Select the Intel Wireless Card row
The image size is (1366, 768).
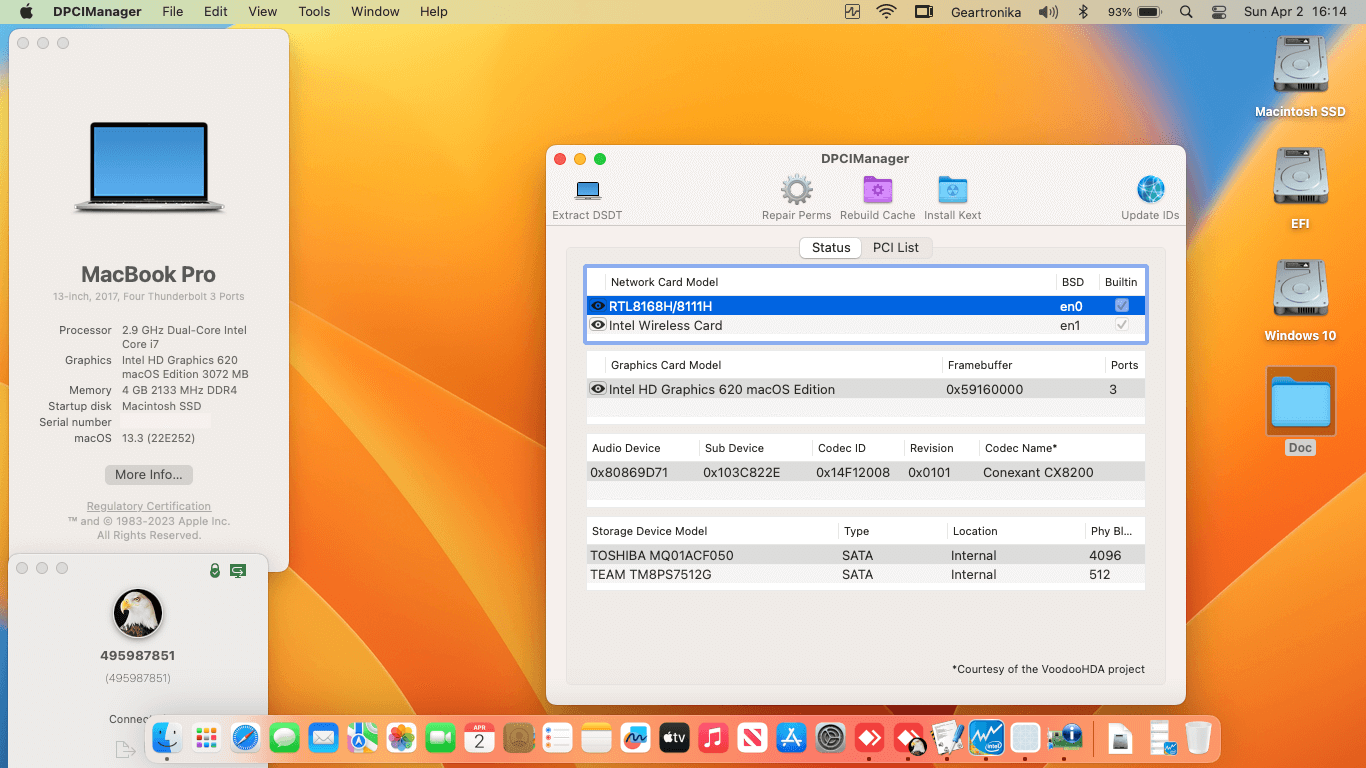866,325
